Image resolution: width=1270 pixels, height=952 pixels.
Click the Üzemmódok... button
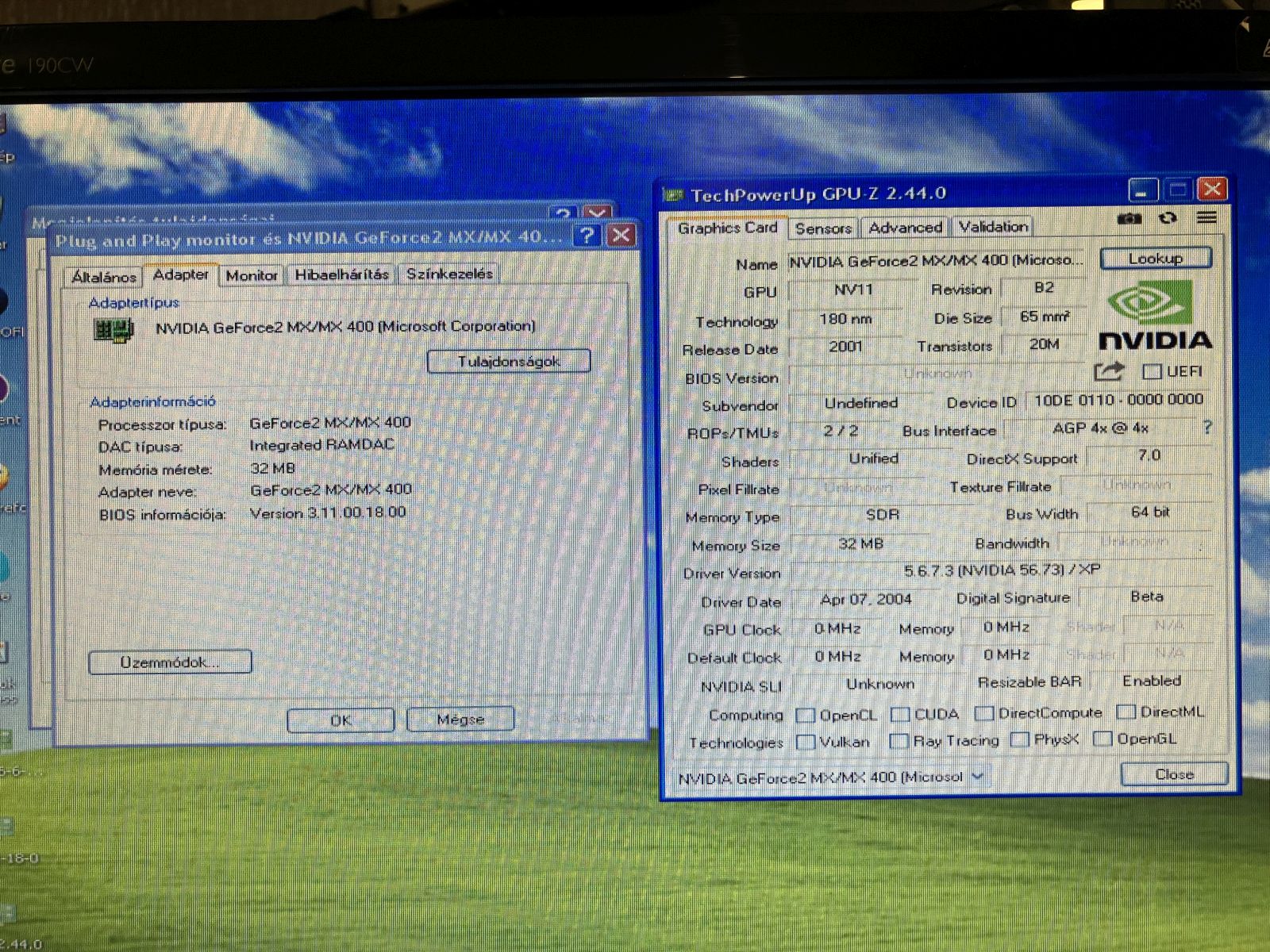(170, 662)
